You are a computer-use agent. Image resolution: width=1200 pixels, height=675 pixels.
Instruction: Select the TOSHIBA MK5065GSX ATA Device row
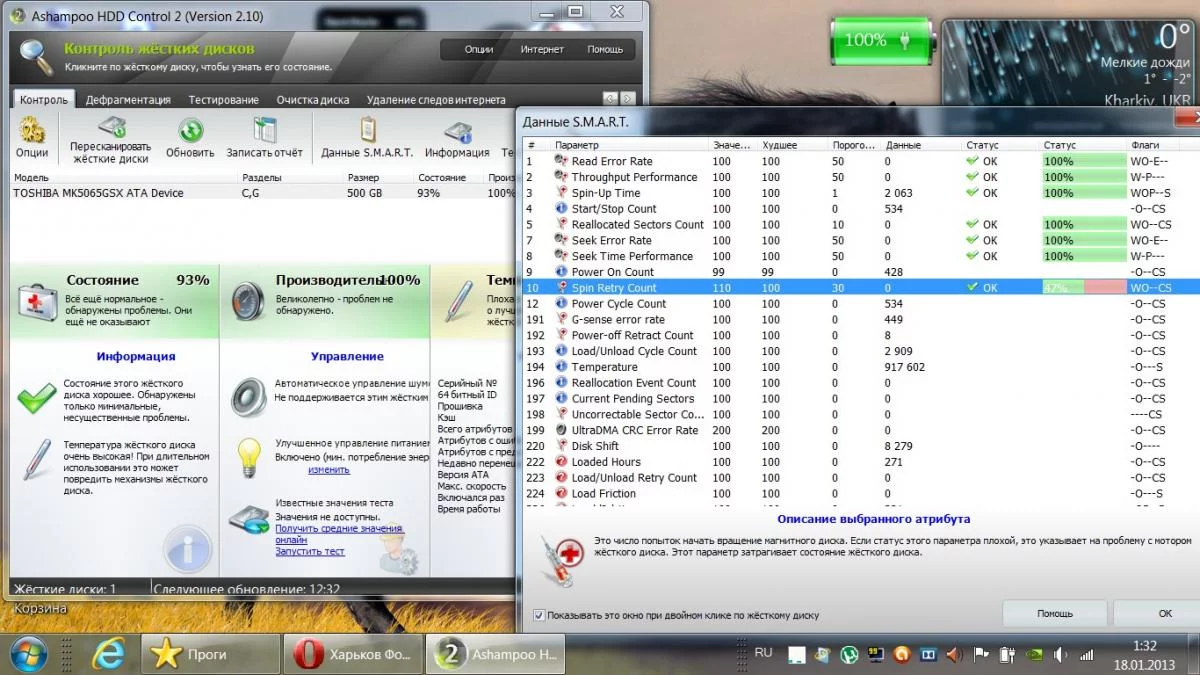pyautogui.click(x=263, y=193)
